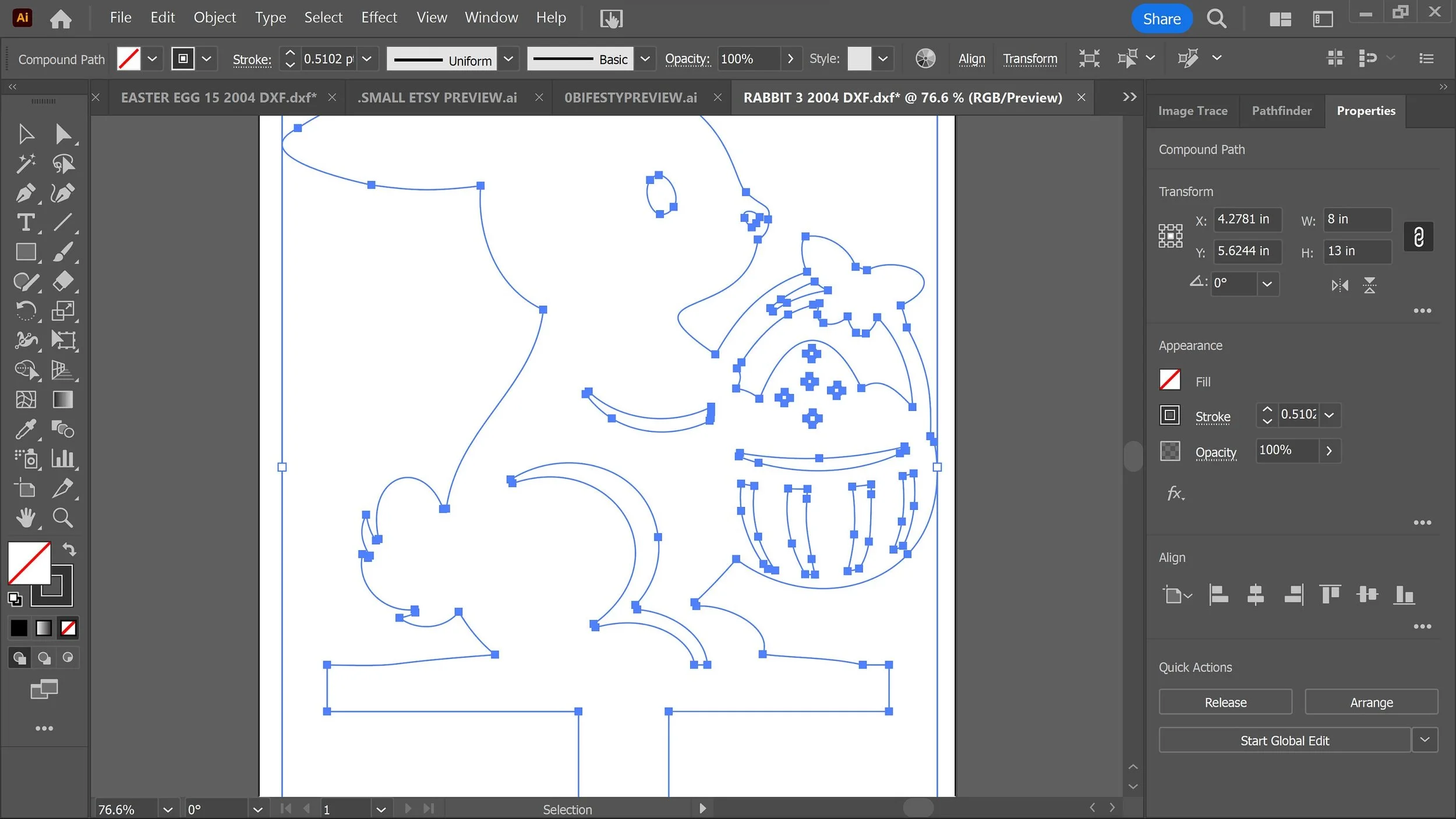The width and height of the screenshot is (1456, 819).
Task: Open the zoom level dropdown
Action: point(168,809)
